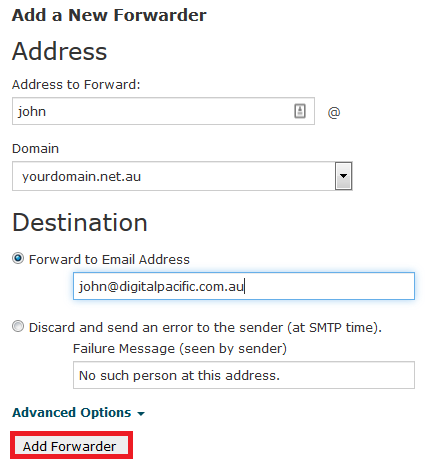Expand Advanced Options
Viewport: 433px width, 467px height.
78,413
